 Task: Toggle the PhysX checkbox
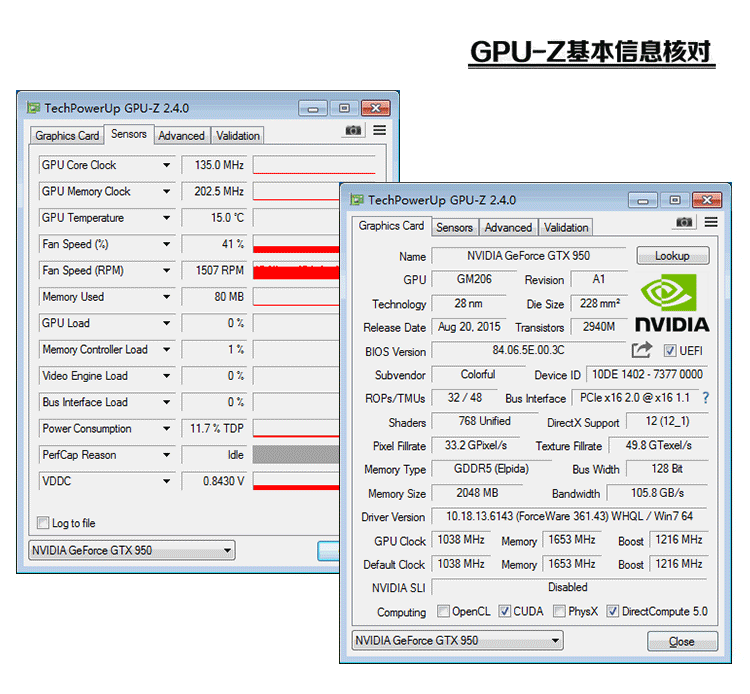coord(559,611)
